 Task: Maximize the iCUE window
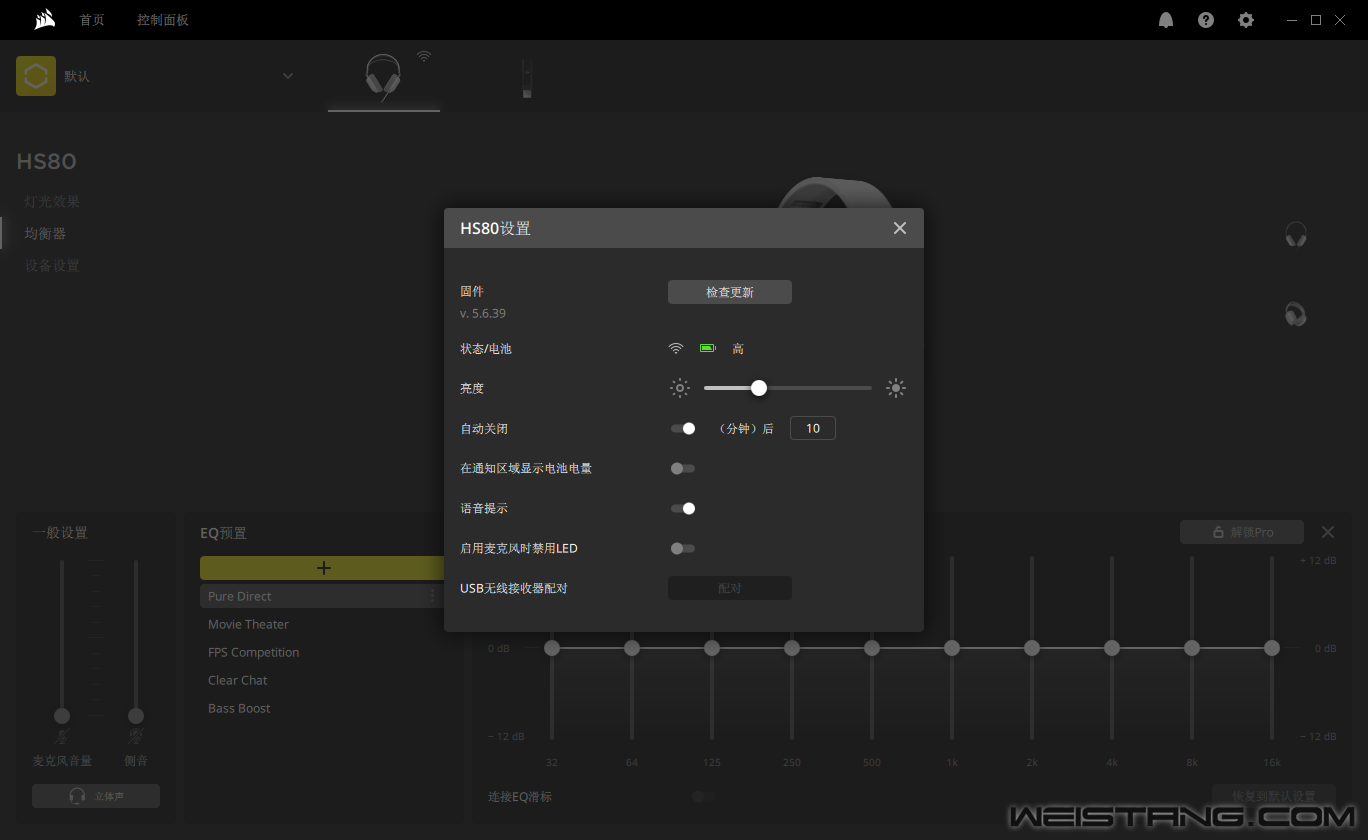pyautogui.click(x=1316, y=20)
